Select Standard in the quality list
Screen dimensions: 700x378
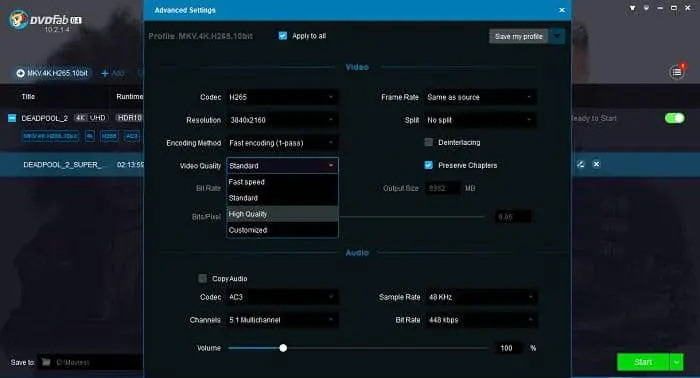[x=282, y=198]
